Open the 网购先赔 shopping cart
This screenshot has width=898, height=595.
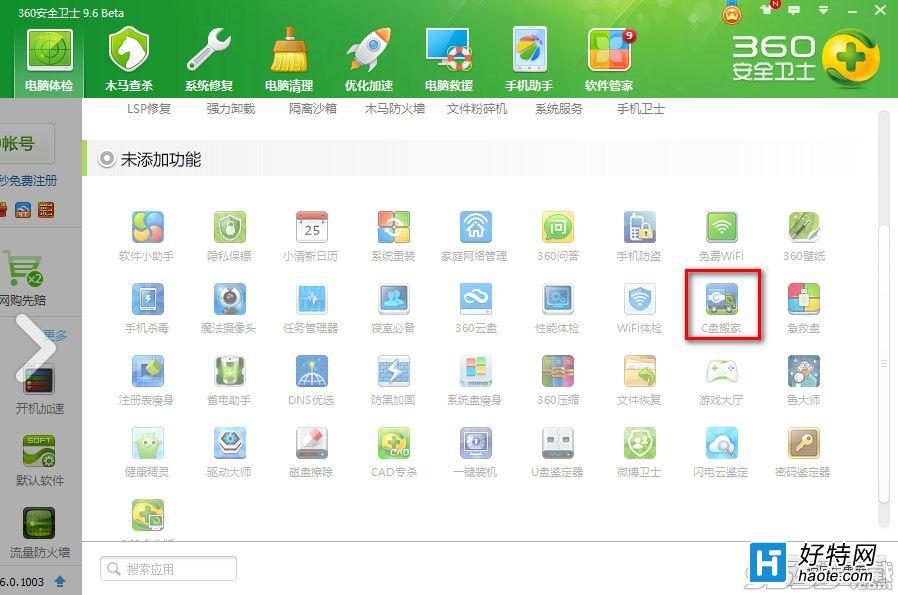pyautogui.click(x=23, y=279)
